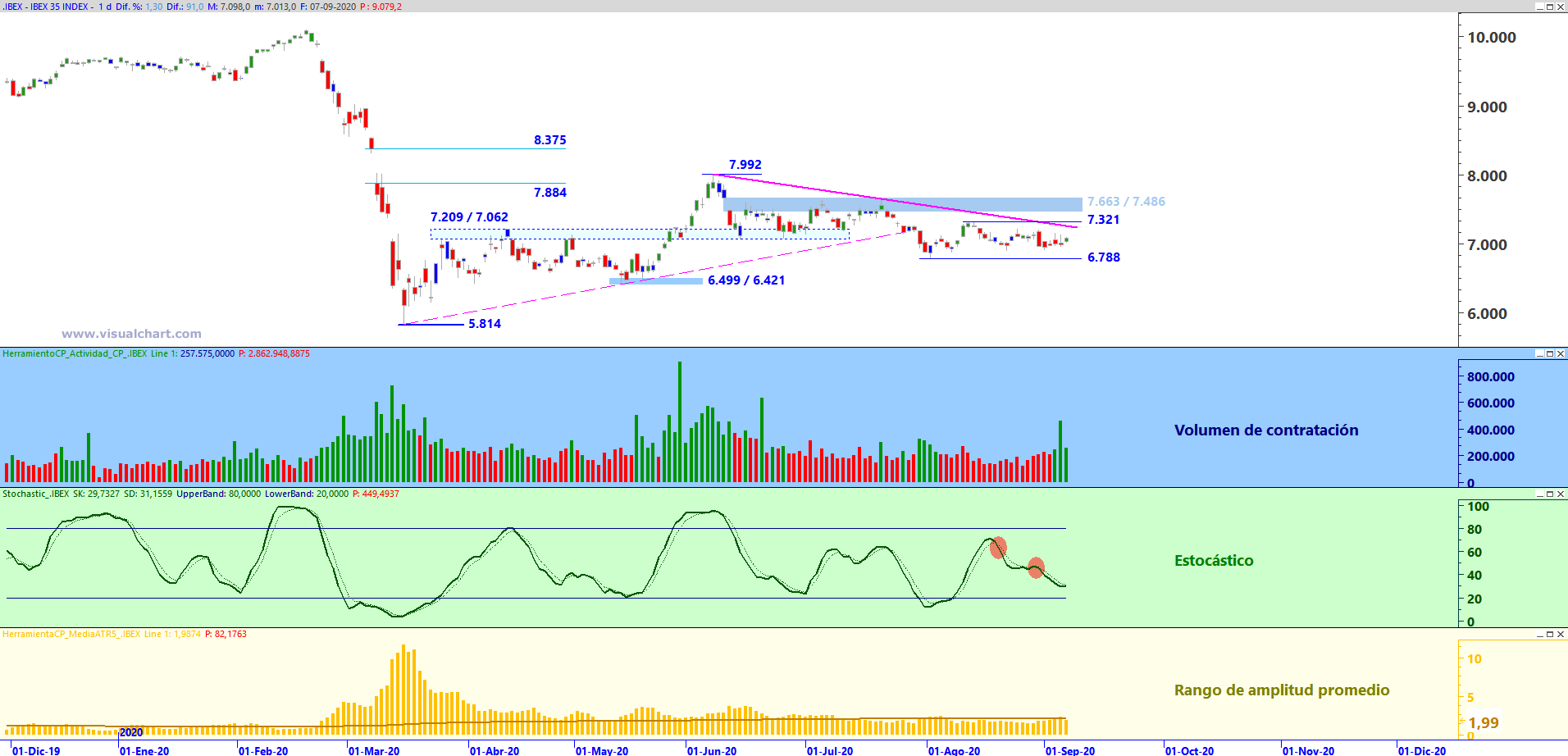Close the MediaATR5 indicator pane
Screen dimensions: 1568x756
(x=1561, y=635)
